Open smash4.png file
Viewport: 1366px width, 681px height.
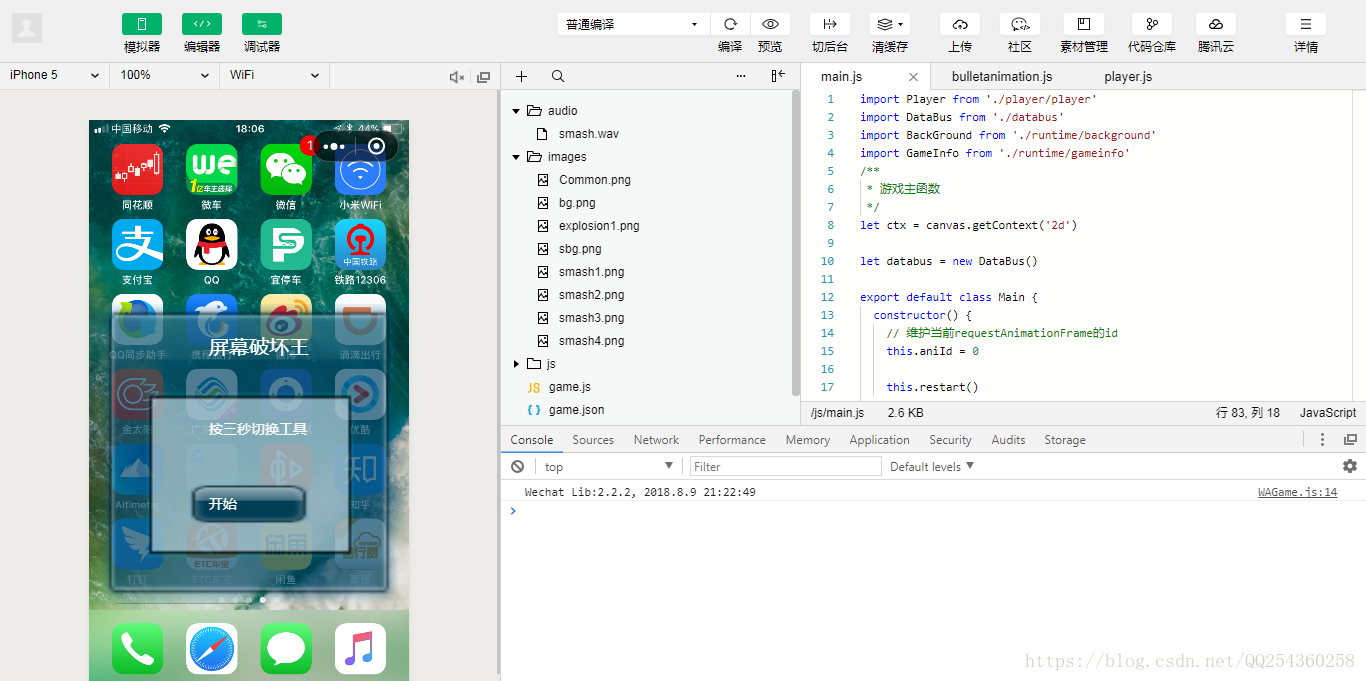coord(591,341)
